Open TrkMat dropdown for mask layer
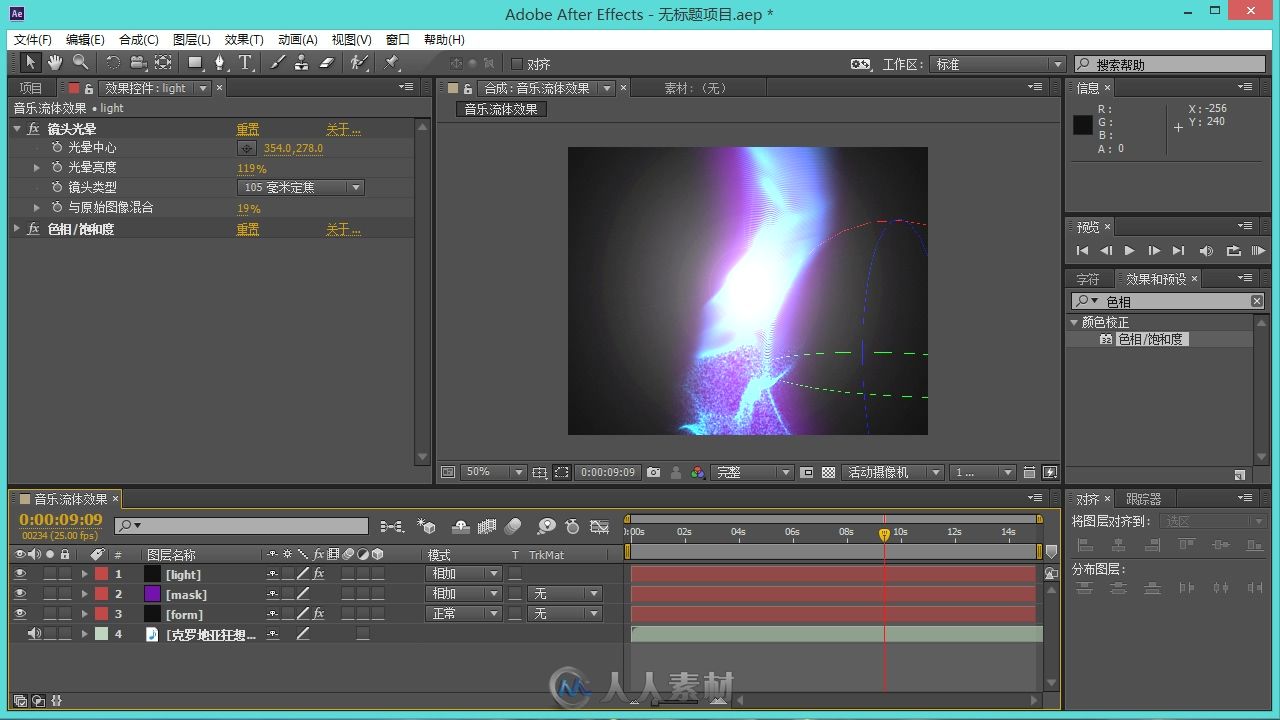Image resolution: width=1280 pixels, height=720 pixels. (x=565, y=594)
